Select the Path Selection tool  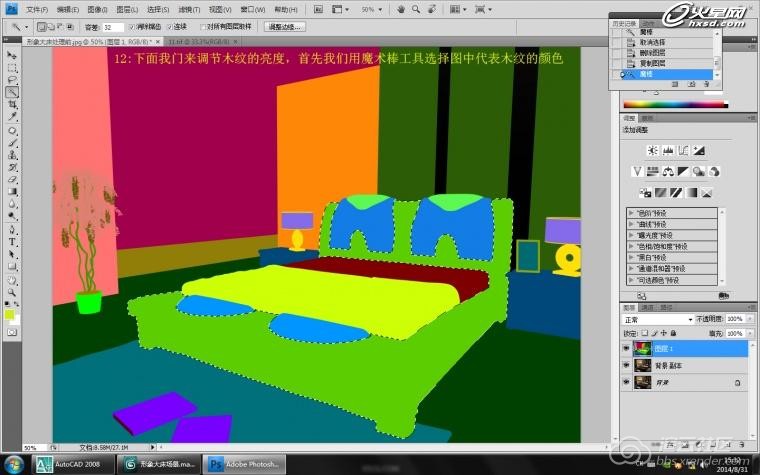point(12,254)
